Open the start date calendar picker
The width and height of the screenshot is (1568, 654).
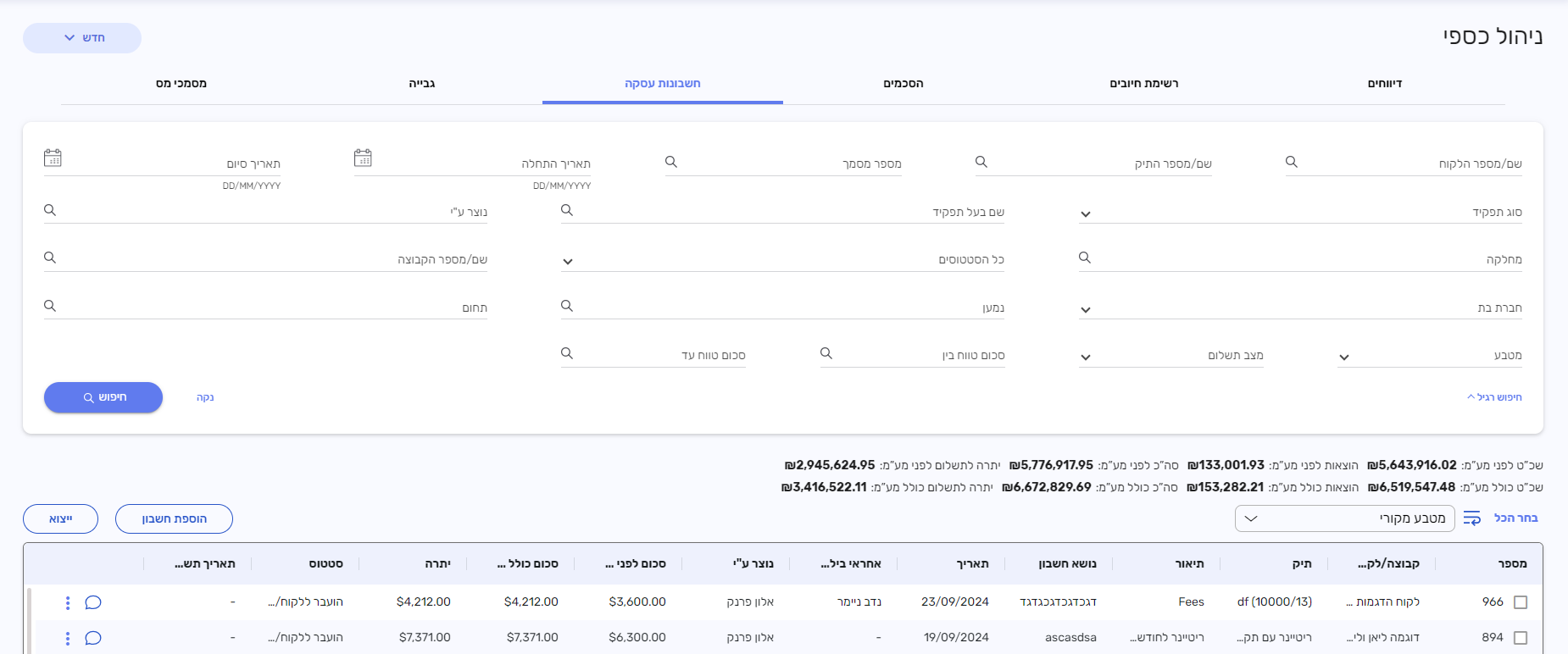[363, 158]
